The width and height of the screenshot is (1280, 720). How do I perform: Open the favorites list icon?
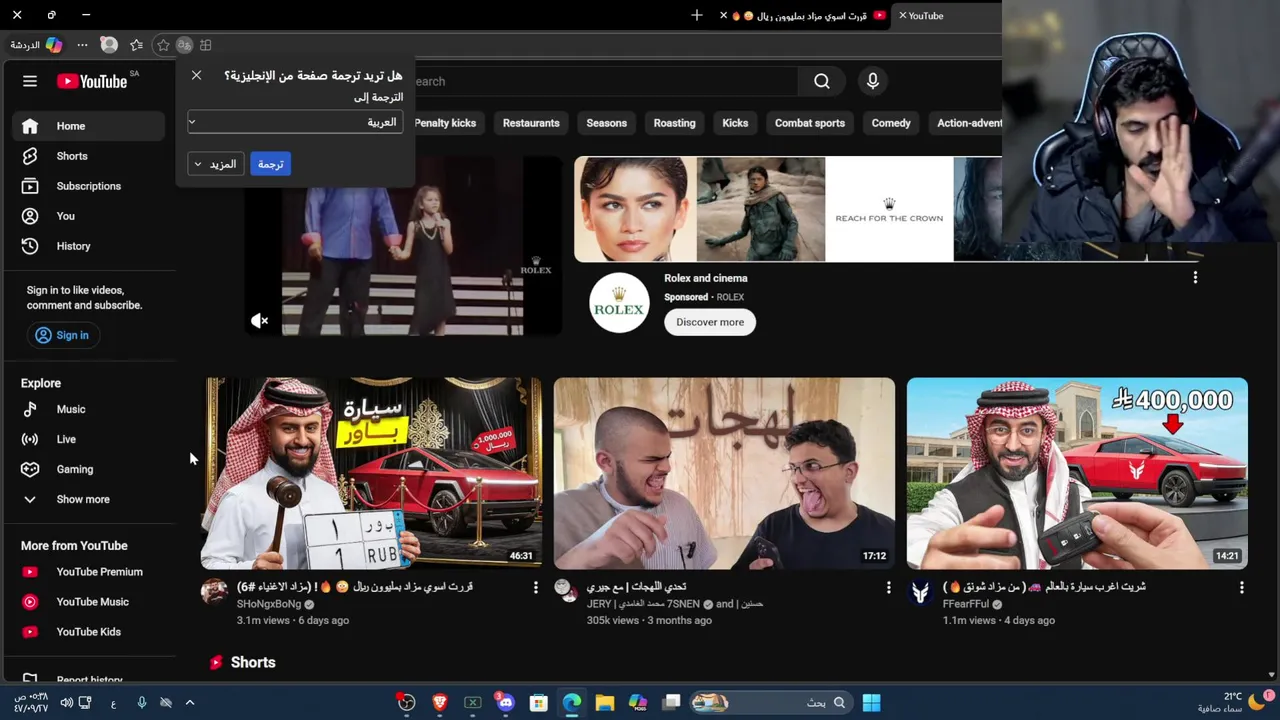coord(136,45)
